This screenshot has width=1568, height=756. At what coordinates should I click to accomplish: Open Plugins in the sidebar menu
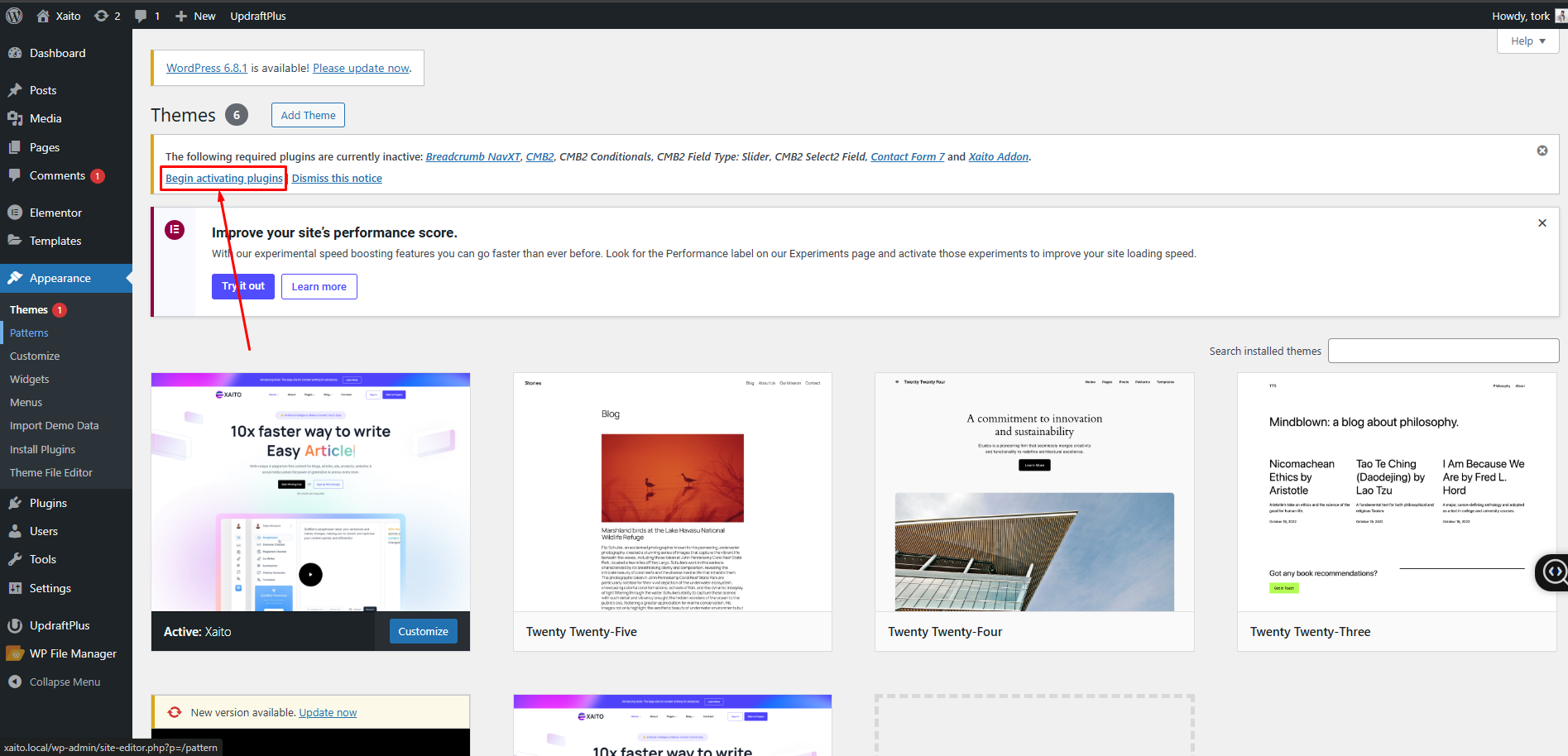(x=48, y=503)
